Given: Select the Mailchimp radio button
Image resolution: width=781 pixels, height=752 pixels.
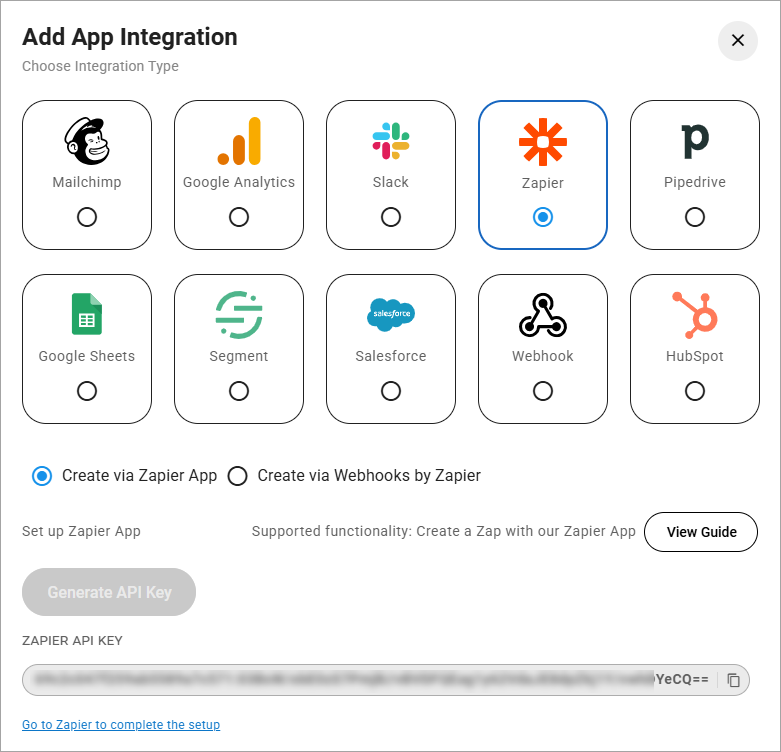Looking at the screenshot, I should [87, 217].
